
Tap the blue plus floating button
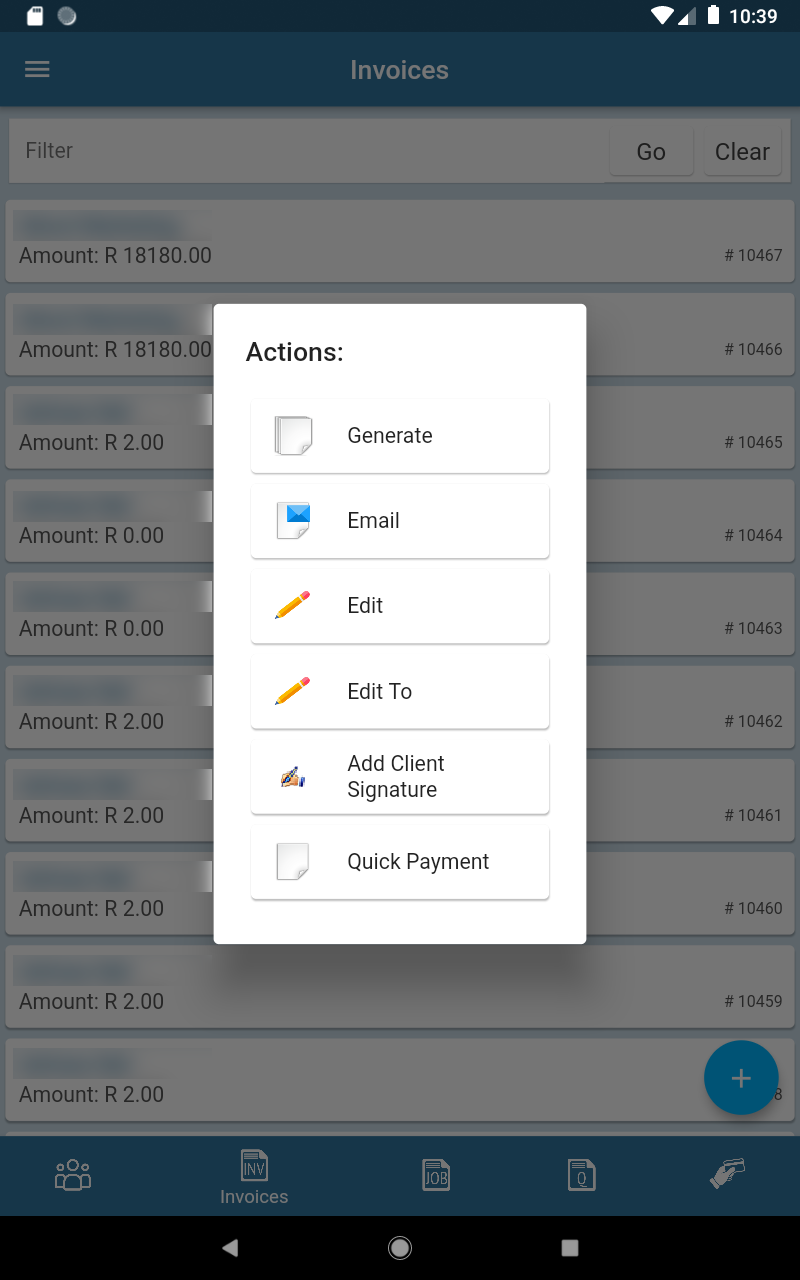pyautogui.click(x=740, y=1077)
